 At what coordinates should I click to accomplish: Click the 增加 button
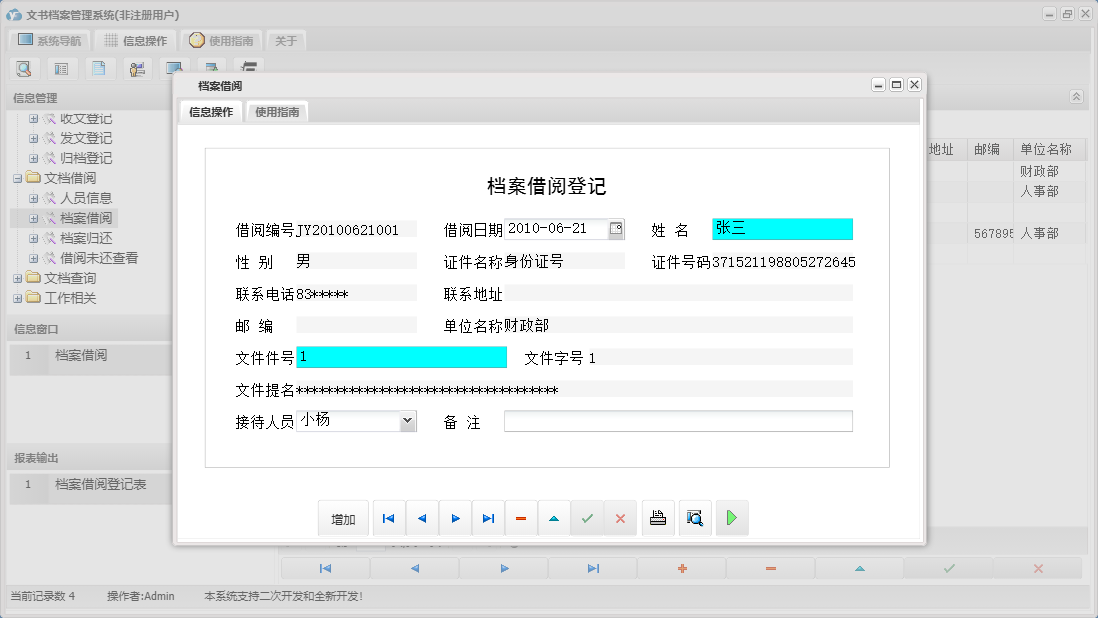343,518
